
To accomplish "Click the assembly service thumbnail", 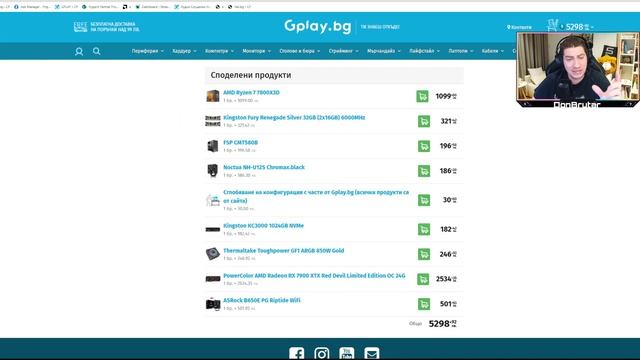I will click(x=213, y=200).
